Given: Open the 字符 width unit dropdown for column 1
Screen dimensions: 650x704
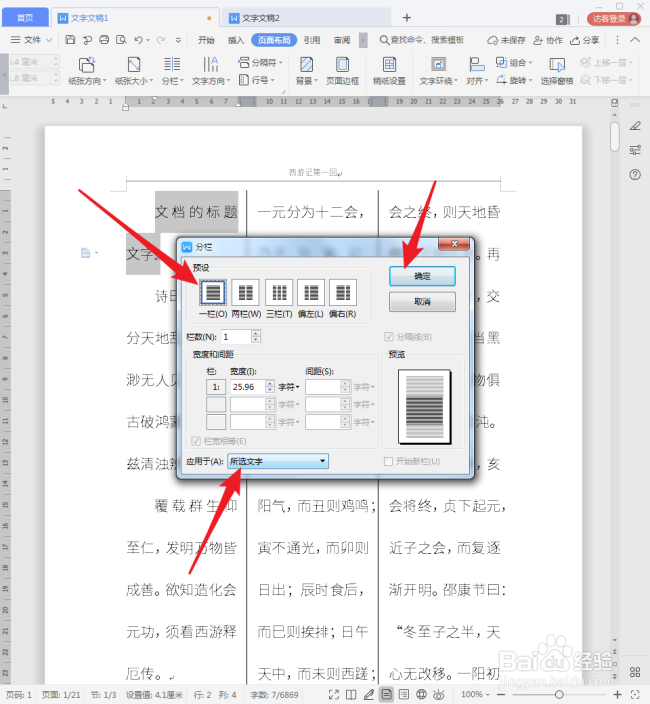Looking at the screenshot, I should 289,387.
